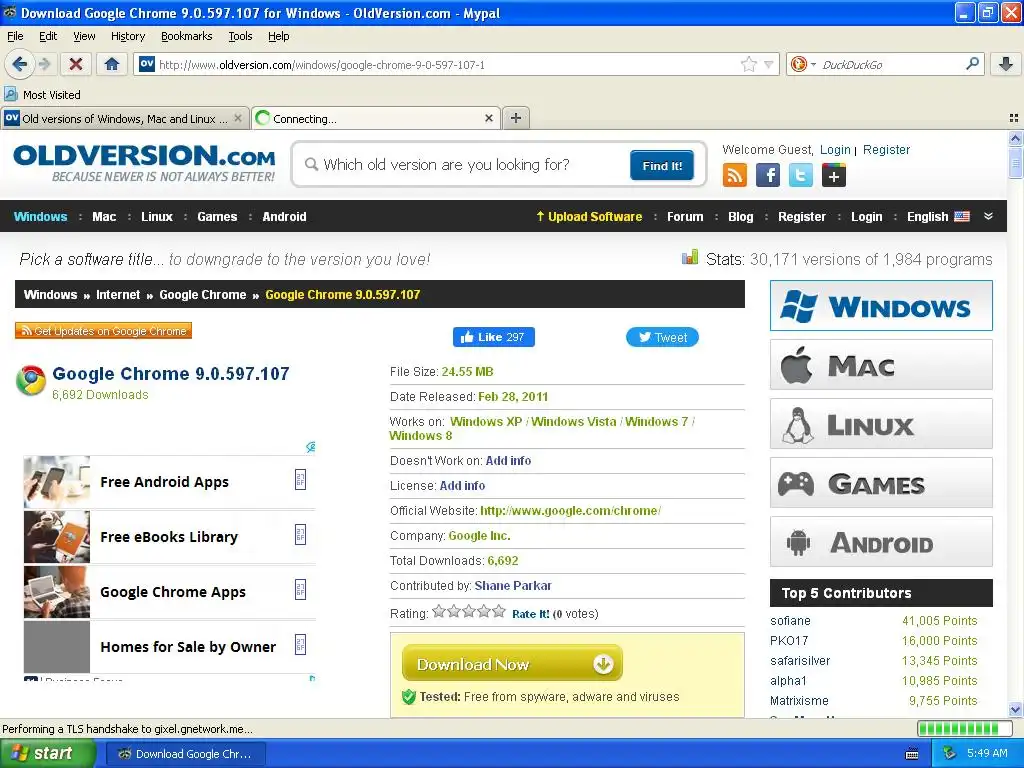Click the Rate It! link
Viewport: 1024px width, 768px height.
[x=530, y=614]
